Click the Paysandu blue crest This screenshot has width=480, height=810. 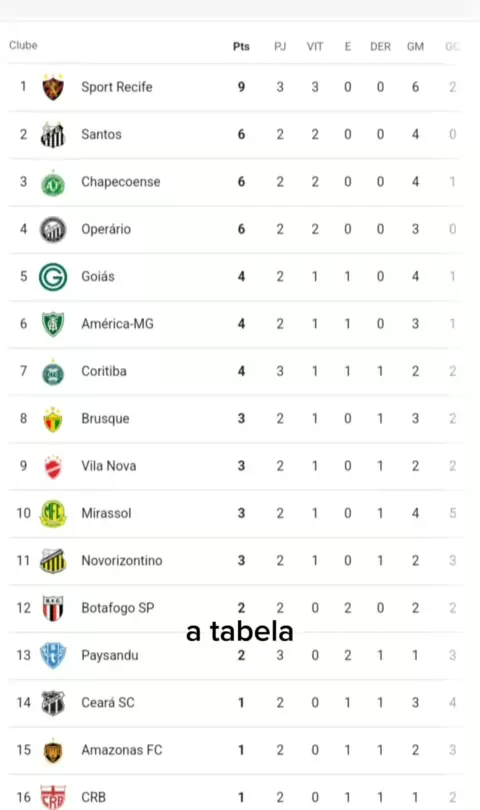[53, 656]
